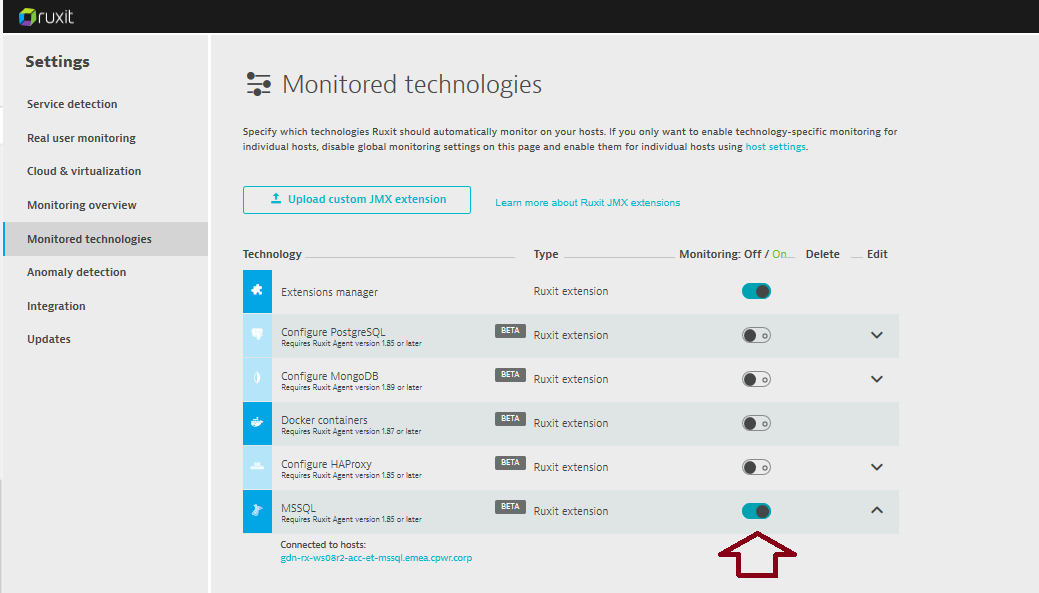Click the Docker containers whale icon
This screenshot has width=1039, height=593.
click(257, 423)
